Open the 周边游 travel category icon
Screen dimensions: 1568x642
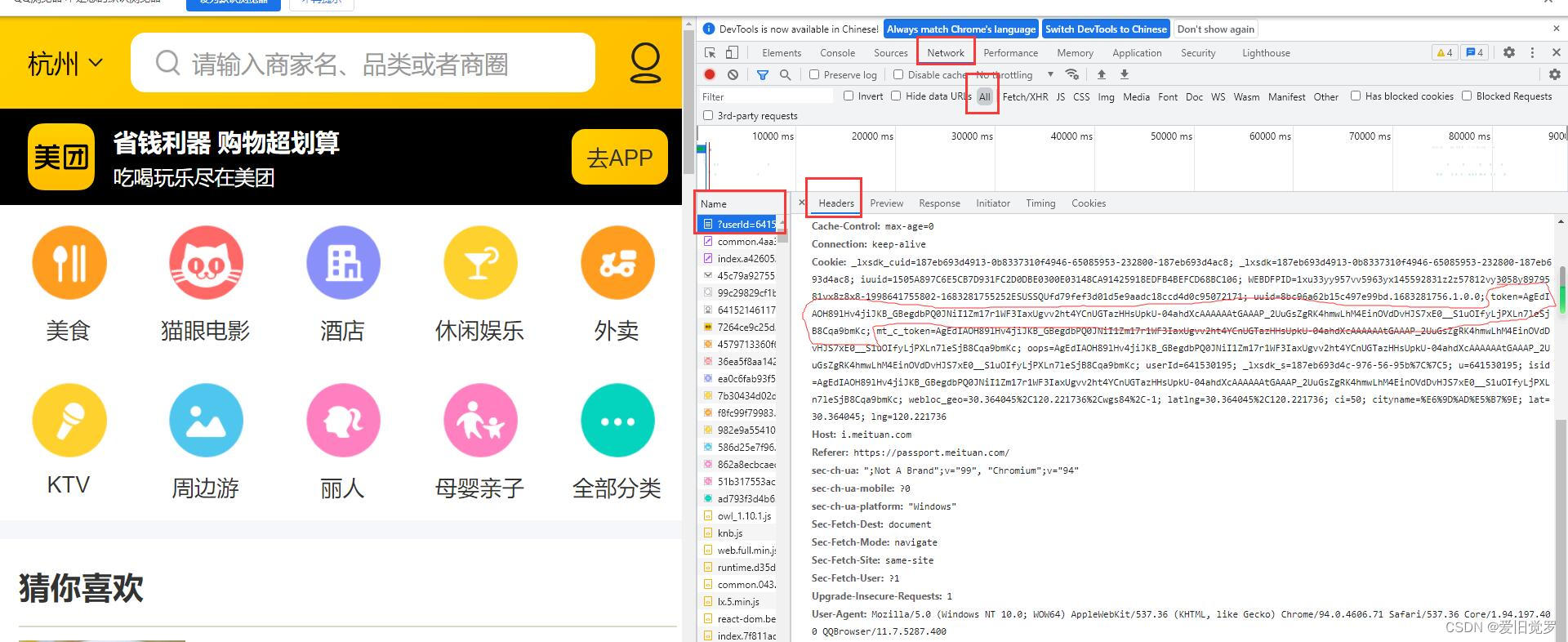click(206, 421)
